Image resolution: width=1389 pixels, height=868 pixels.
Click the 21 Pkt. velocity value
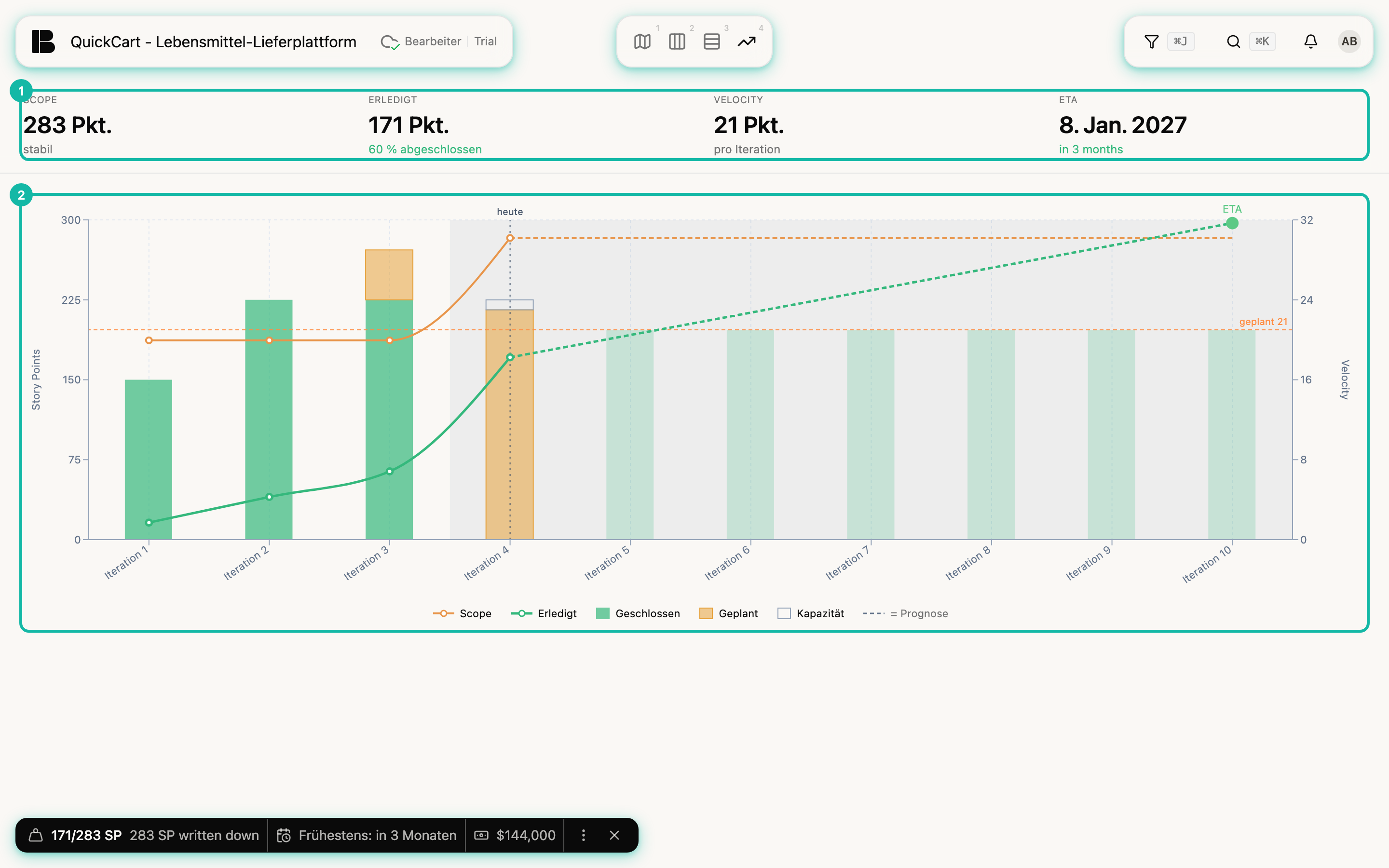(749, 124)
